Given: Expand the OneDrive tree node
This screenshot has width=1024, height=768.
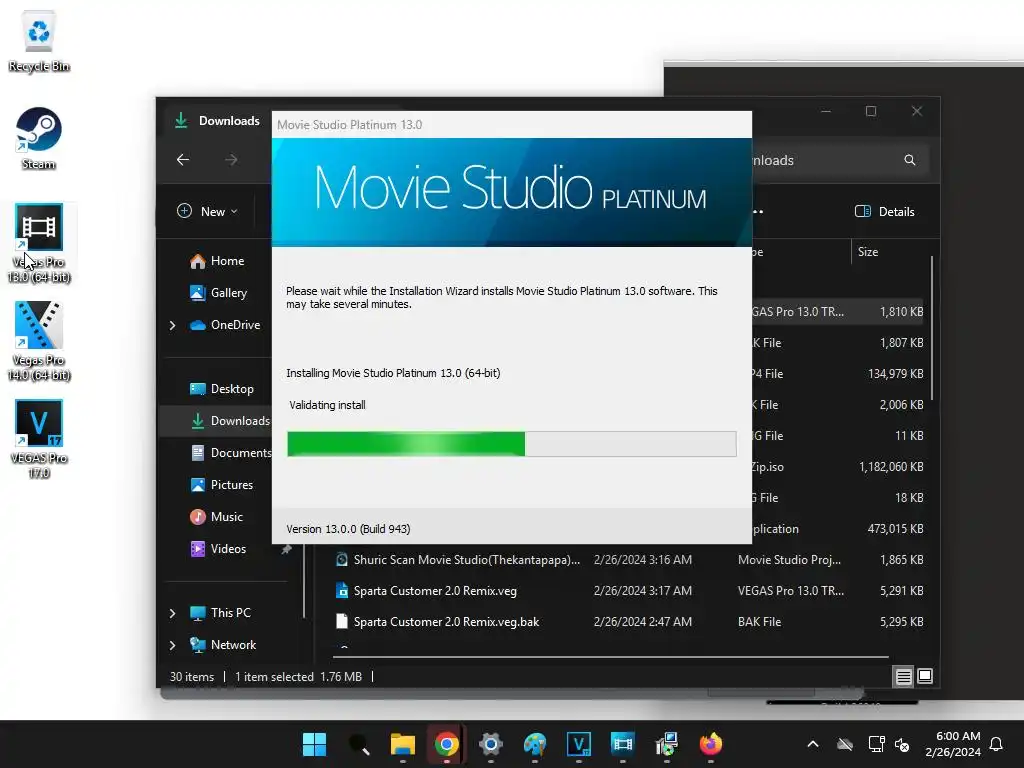Looking at the screenshot, I should (x=172, y=325).
